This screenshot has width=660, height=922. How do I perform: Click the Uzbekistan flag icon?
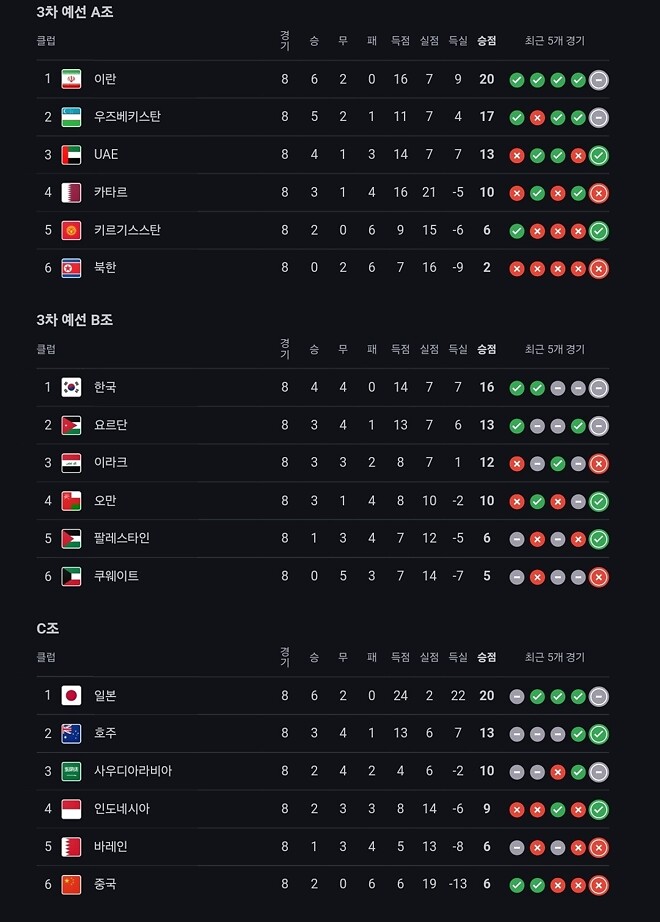71,117
